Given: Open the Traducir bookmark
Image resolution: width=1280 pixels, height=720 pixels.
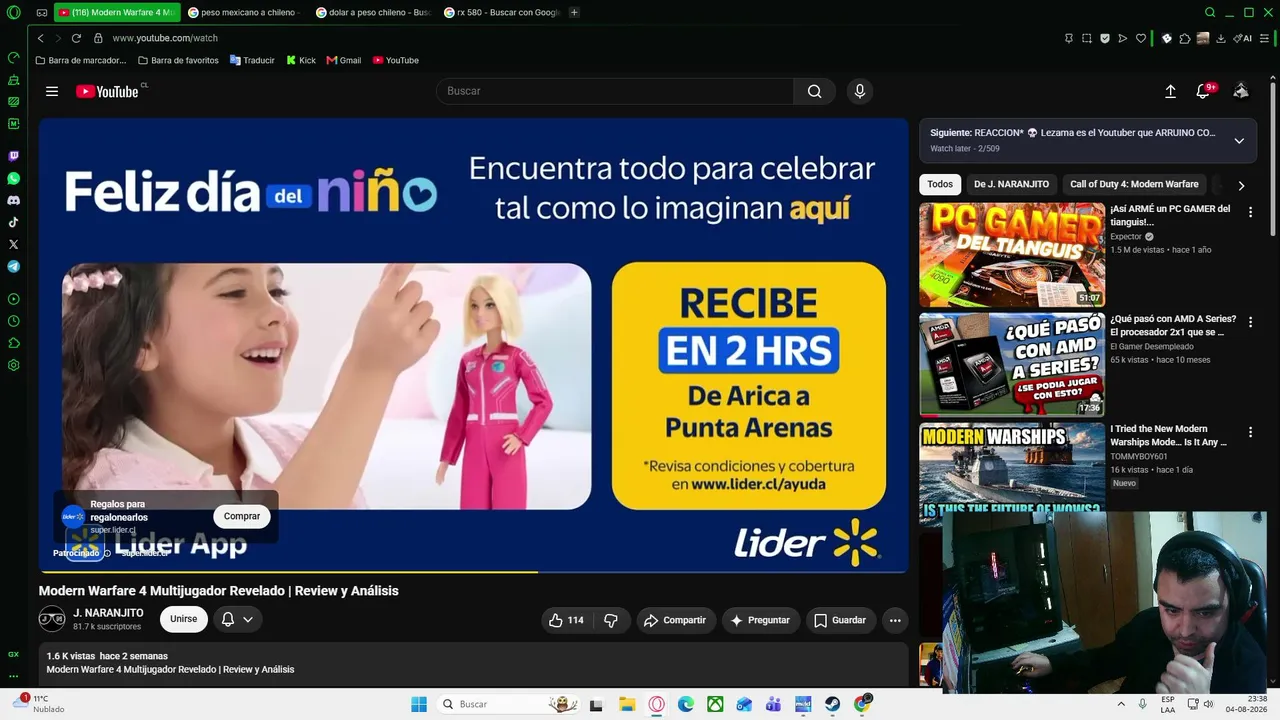Looking at the screenshot, I should pyautogui.click(x=252, y=60).
